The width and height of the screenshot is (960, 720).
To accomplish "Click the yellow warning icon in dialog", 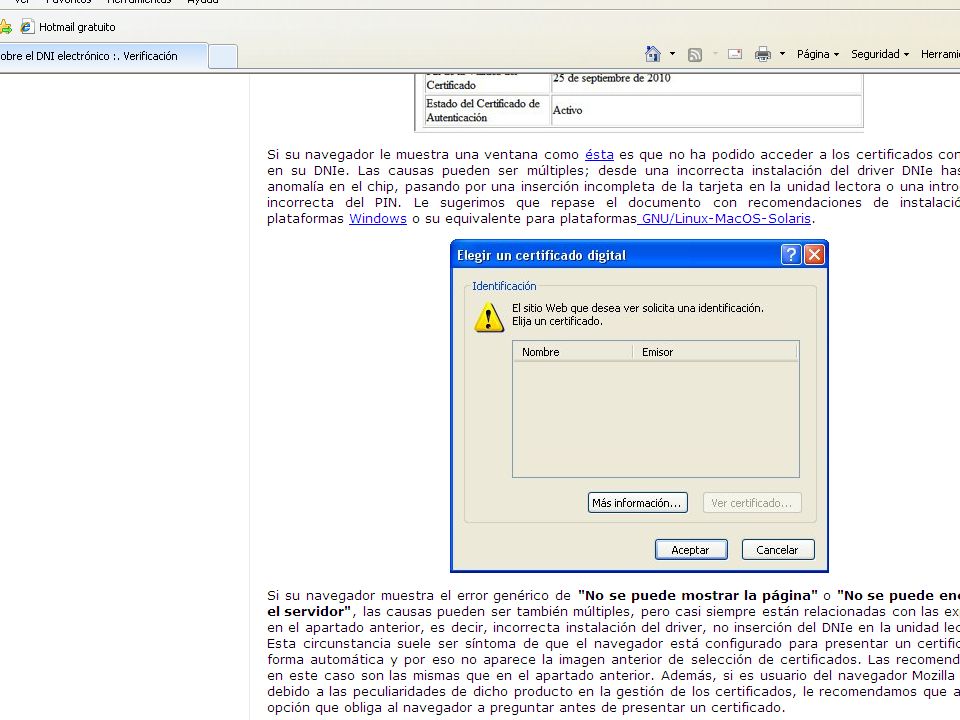I will pyautogui.click(x=489, y=317).
